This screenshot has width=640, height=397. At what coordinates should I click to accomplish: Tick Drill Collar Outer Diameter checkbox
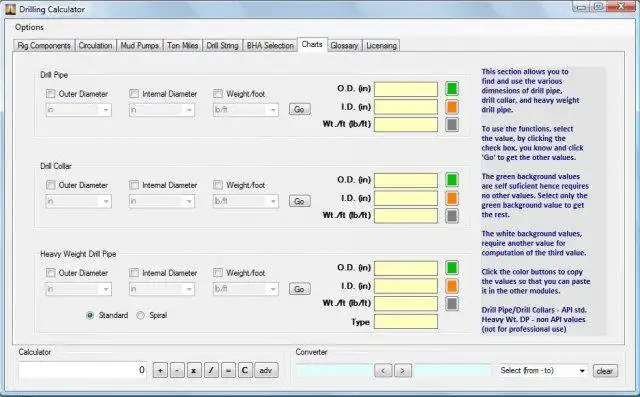(51, 185)
